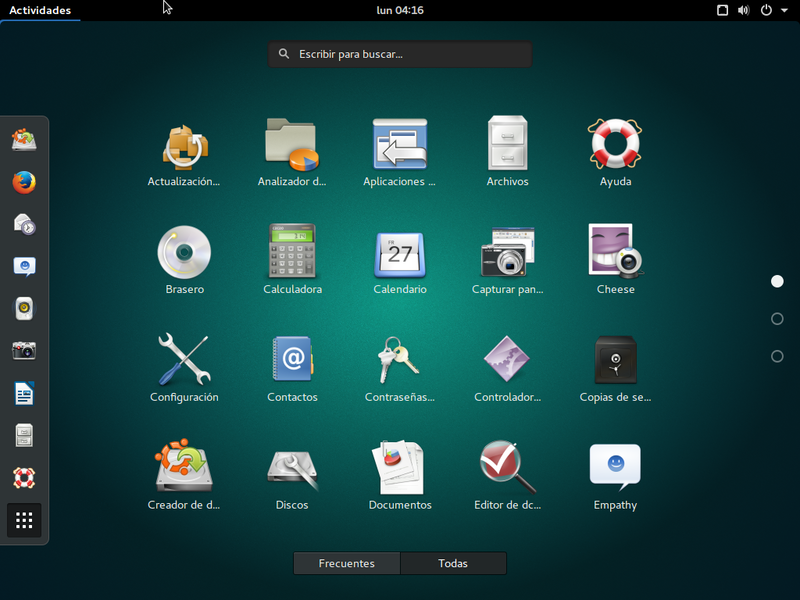Viewport: 800px width, 600px height.
Task: Switch to the Todas apps view
Action: (453, 563)
